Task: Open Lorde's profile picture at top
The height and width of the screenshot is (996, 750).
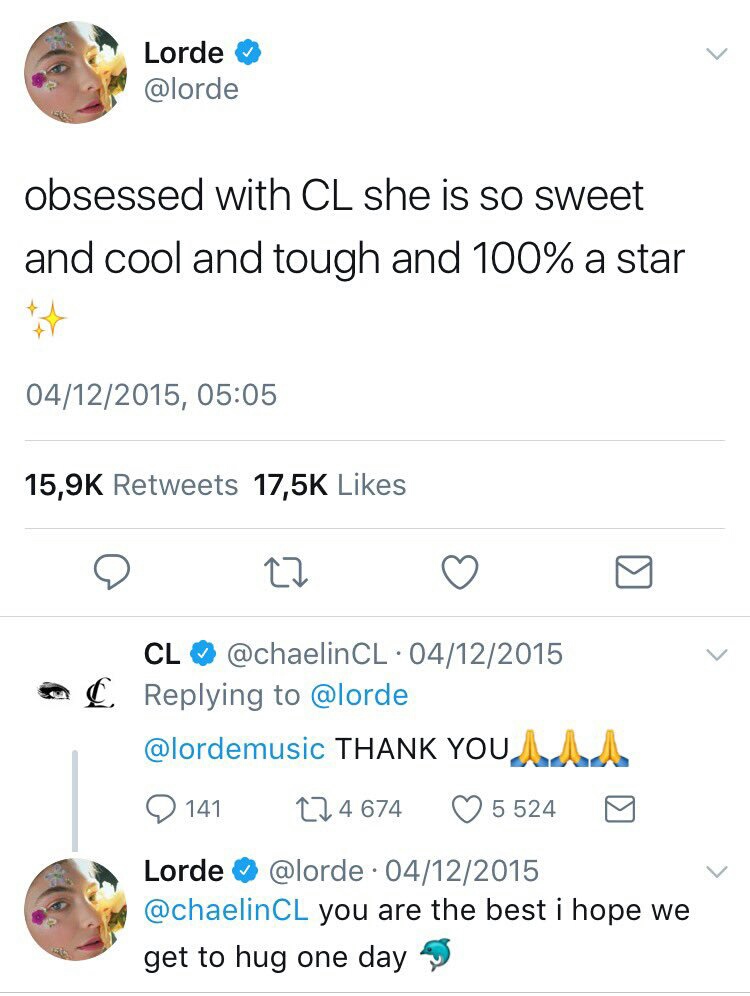Action: click(76, 71)
